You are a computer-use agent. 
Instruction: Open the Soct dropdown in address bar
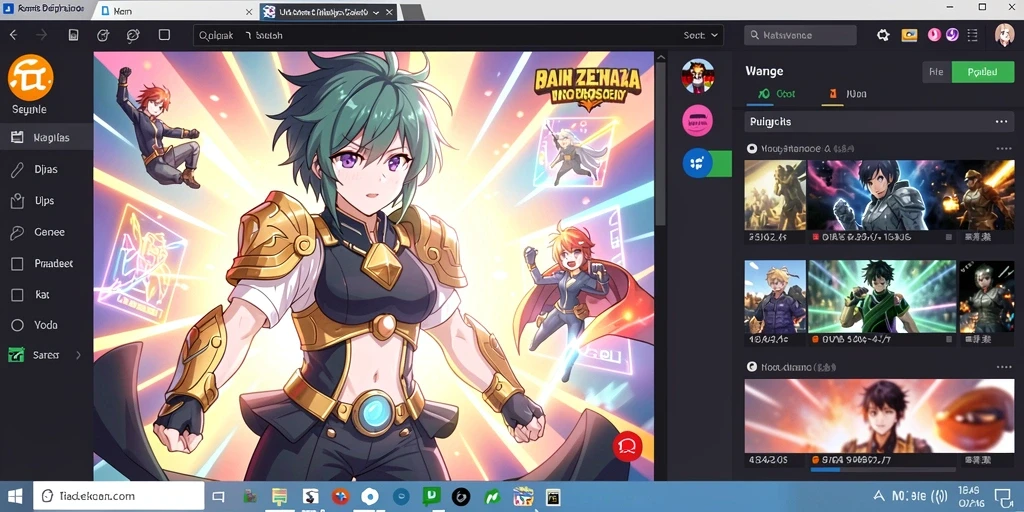coord(701,35)
